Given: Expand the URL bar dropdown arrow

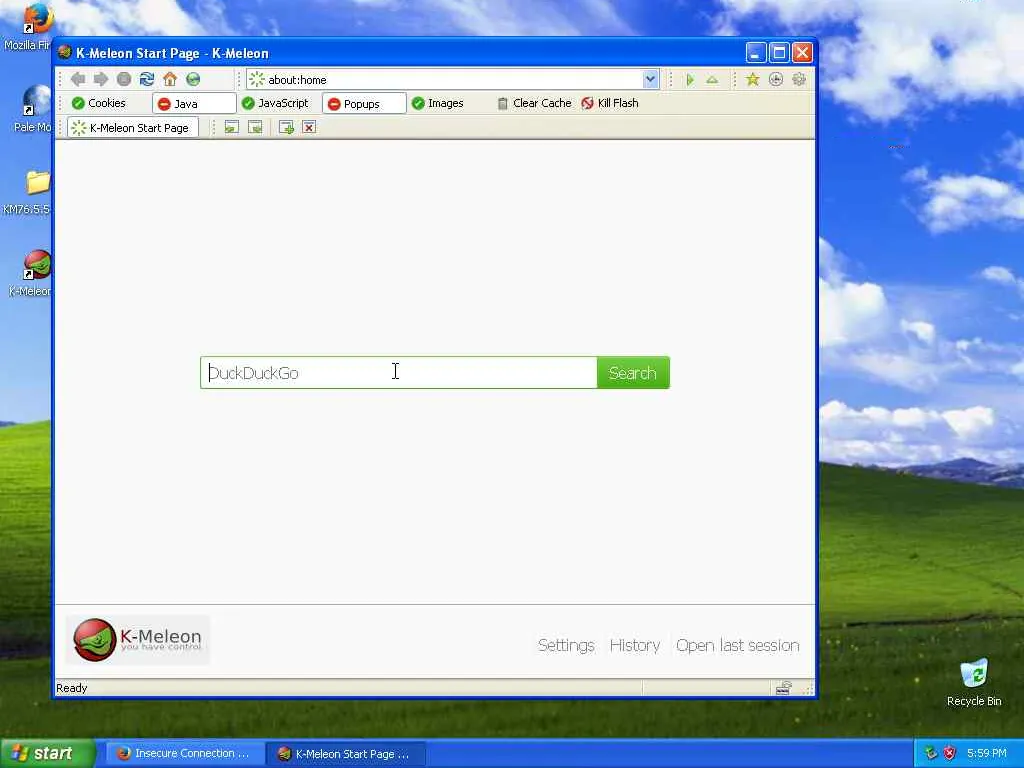Looking at the screenshot, I should (x=650, y=80).
